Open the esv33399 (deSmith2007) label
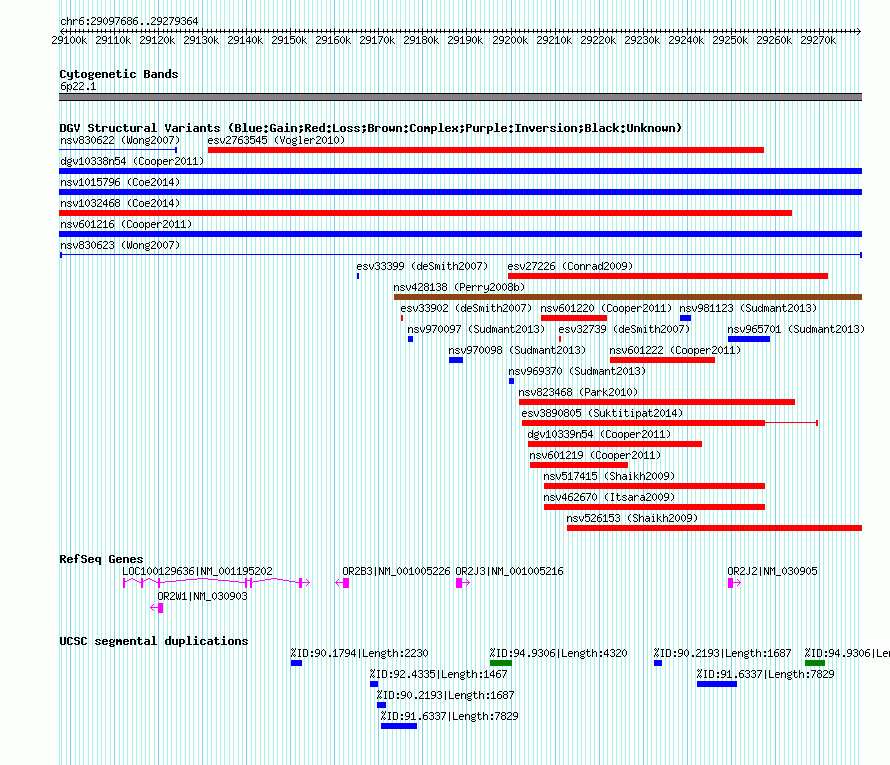 tap(422, 266)
